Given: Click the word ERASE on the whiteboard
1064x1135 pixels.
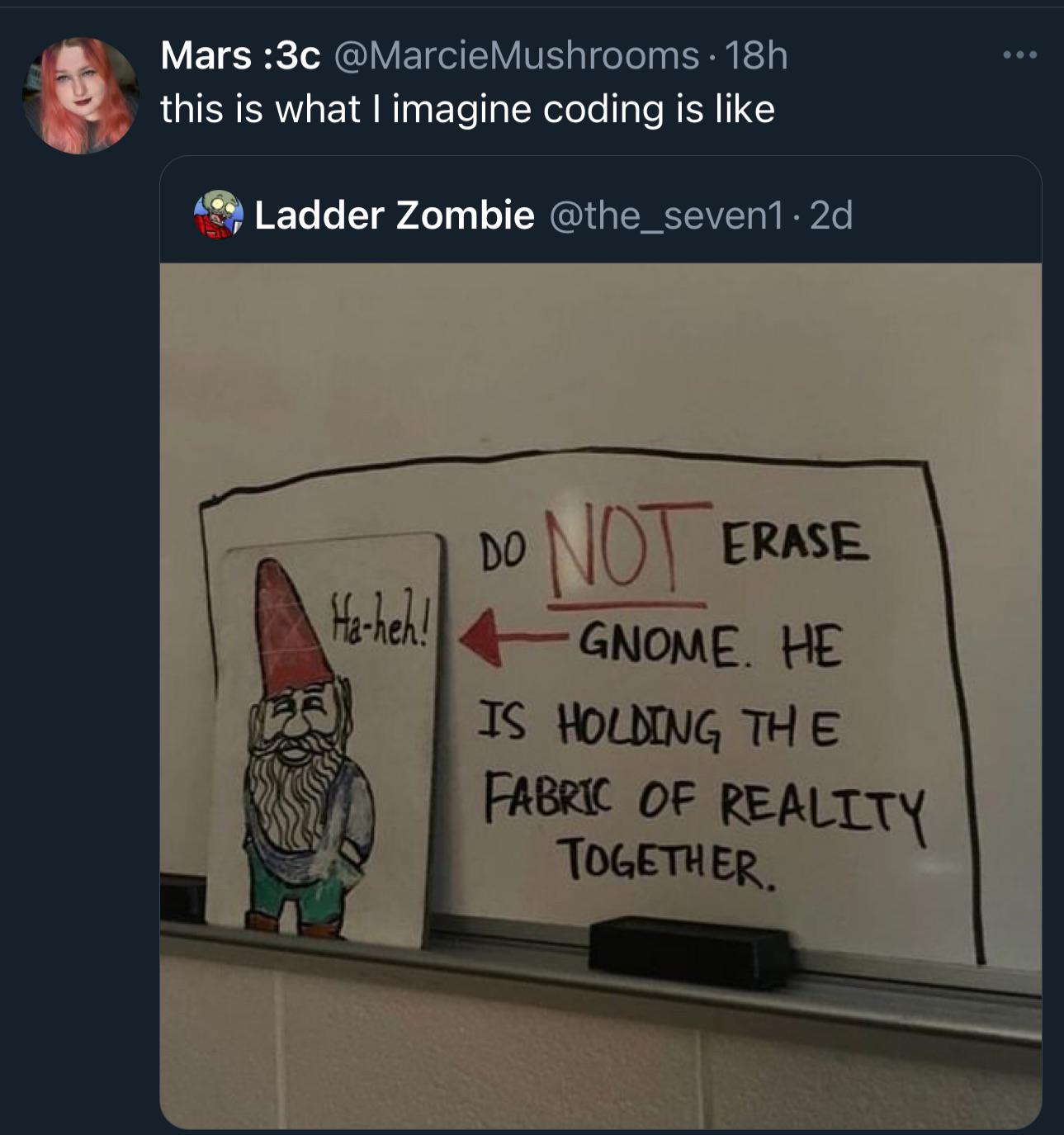Looking at the screenshot, I should 794,541.
